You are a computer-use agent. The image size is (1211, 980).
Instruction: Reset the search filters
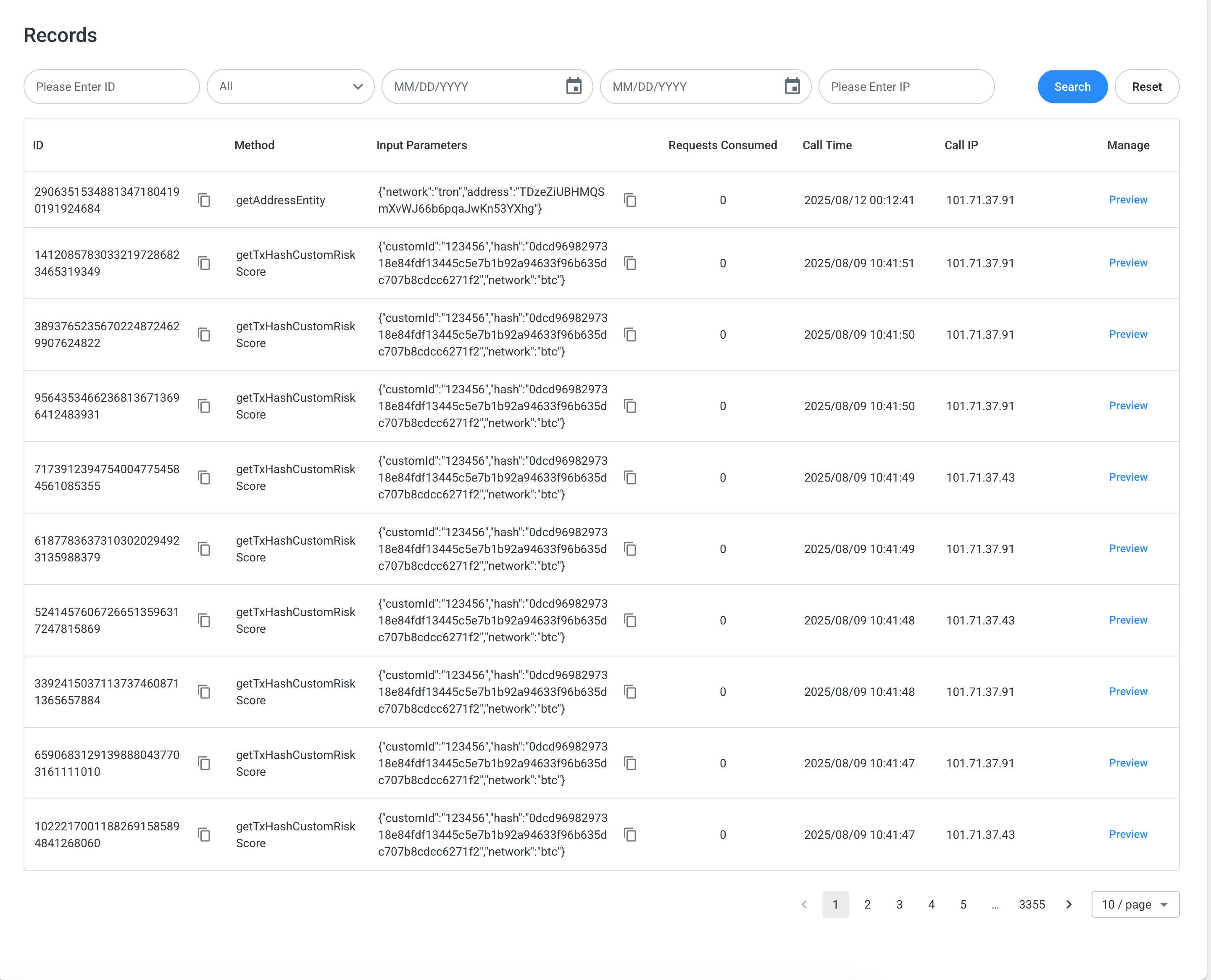tap(1146, 87)
